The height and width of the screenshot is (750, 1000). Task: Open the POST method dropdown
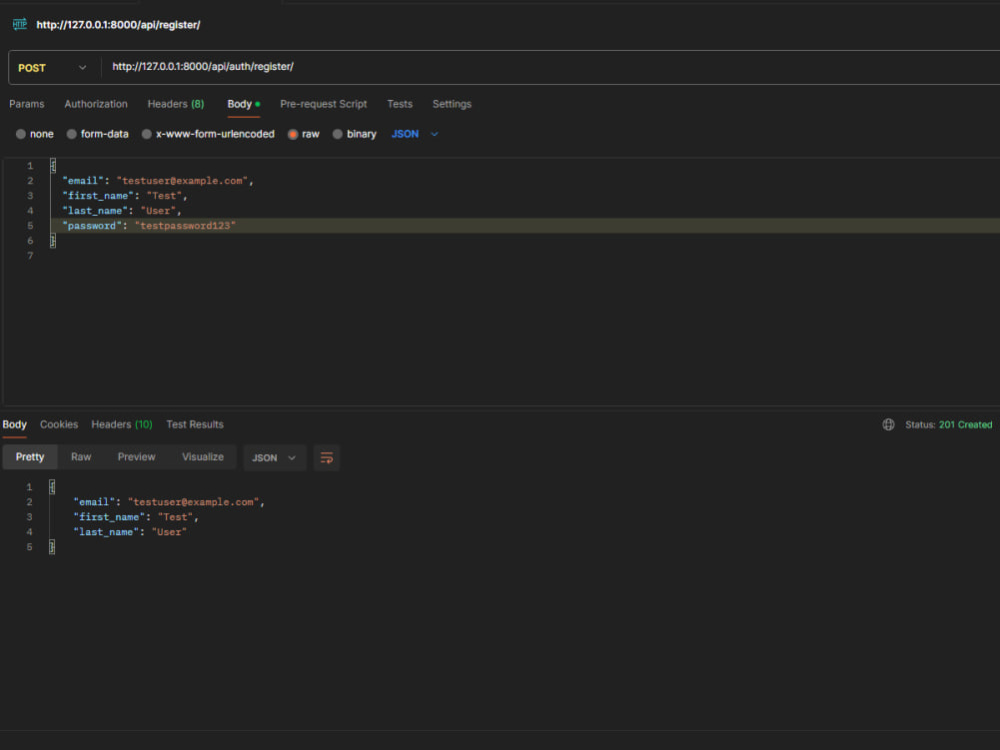click(53, 68)
